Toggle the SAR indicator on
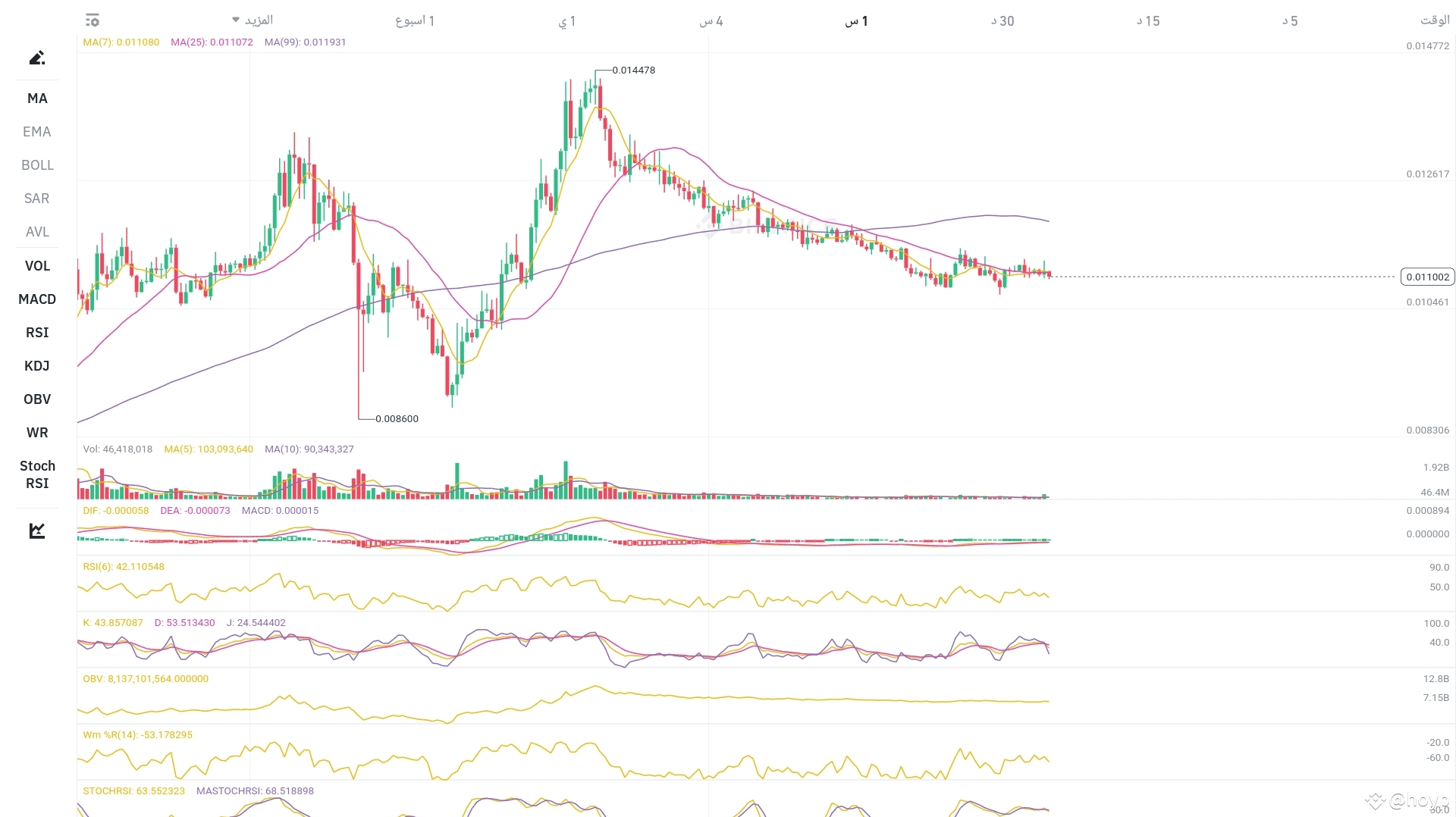Image resolution: width=1456 pixels, height=817 pixels. [36, 198]
